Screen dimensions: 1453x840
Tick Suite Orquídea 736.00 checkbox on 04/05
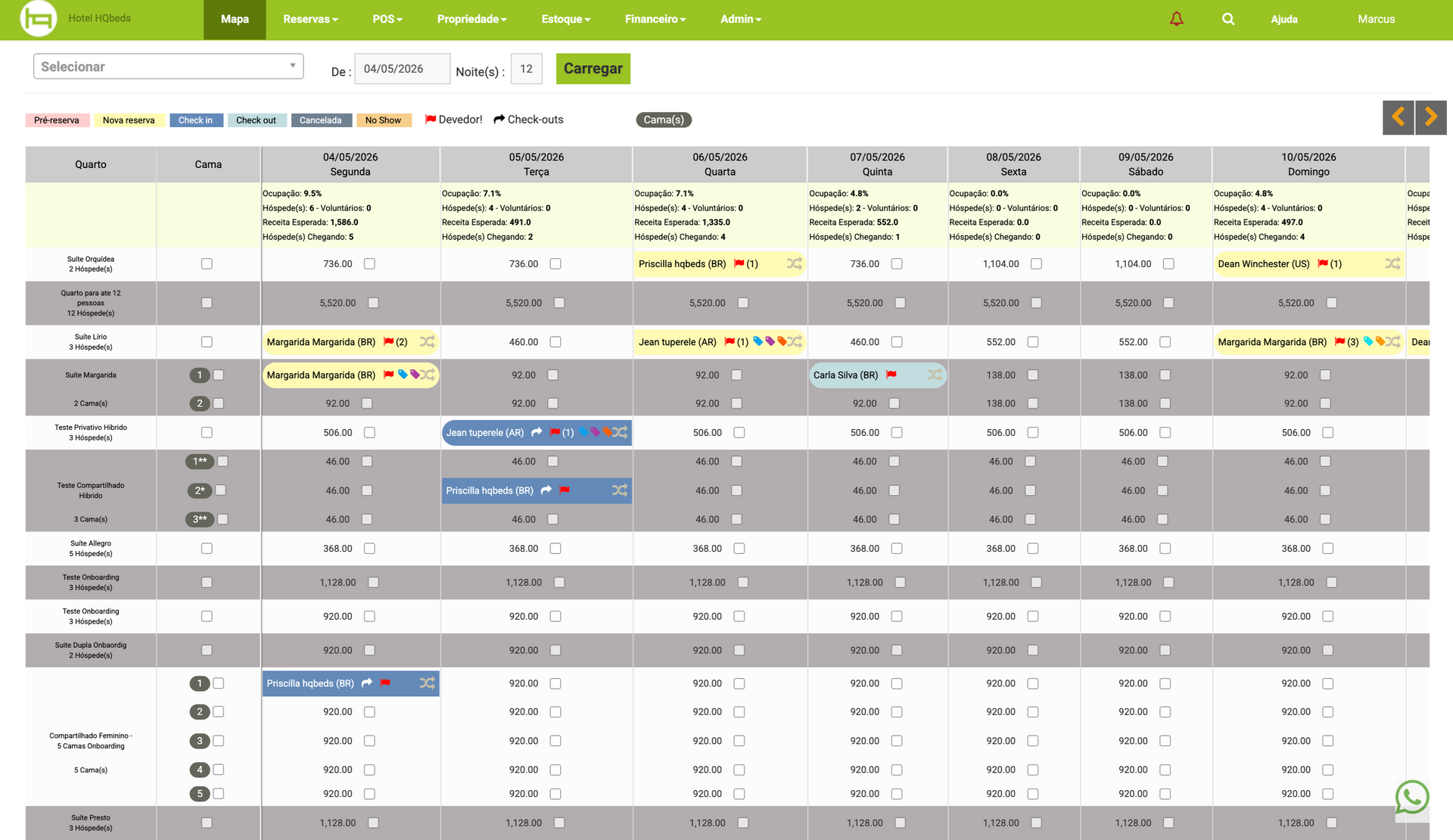(x=369, y=263)
